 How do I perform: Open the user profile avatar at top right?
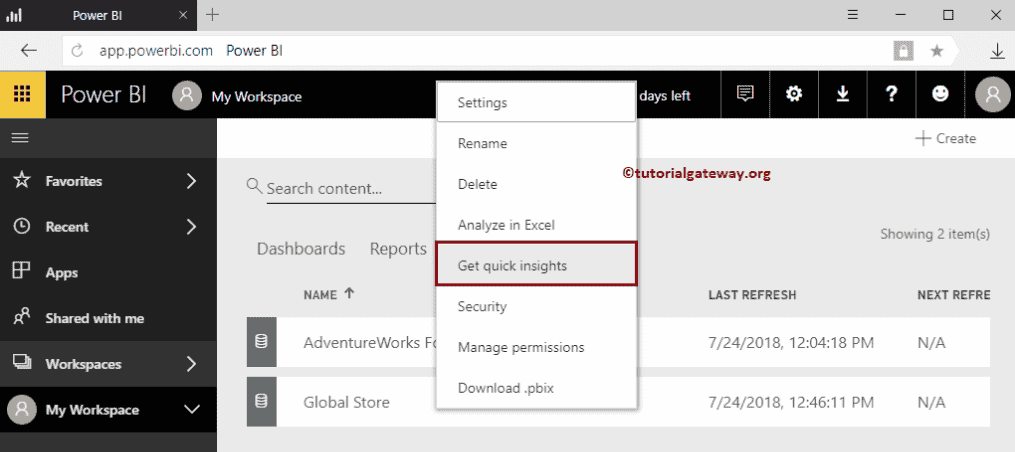pyautogui.click(x=993, y=95)
